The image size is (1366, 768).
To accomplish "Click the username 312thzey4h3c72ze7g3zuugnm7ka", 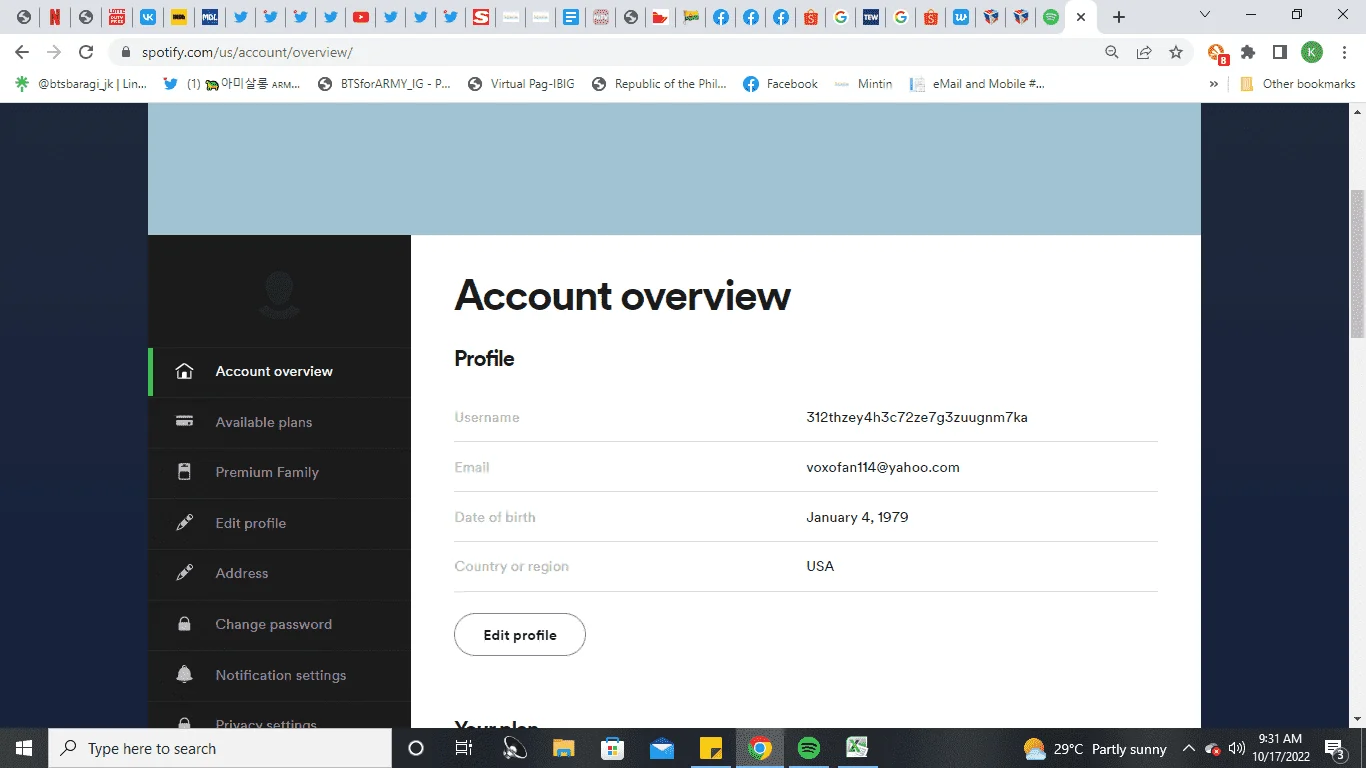I will point(917,417).
